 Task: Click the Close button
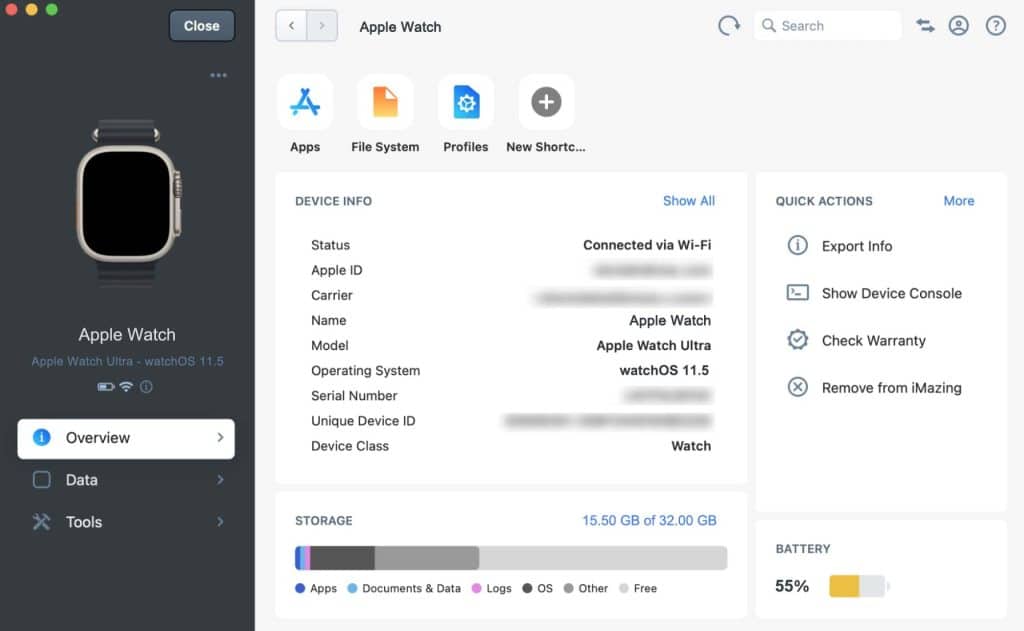[x=202, y=26]
